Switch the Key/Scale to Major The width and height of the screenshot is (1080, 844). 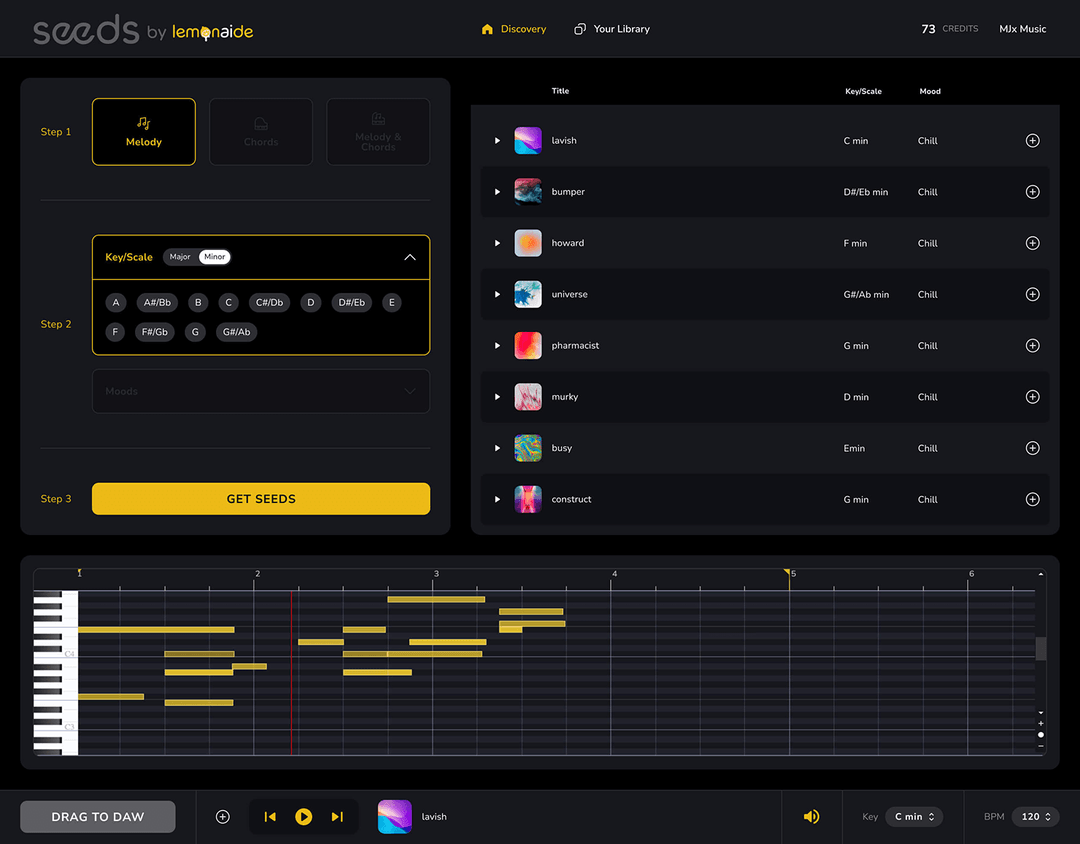click(180, 256)
